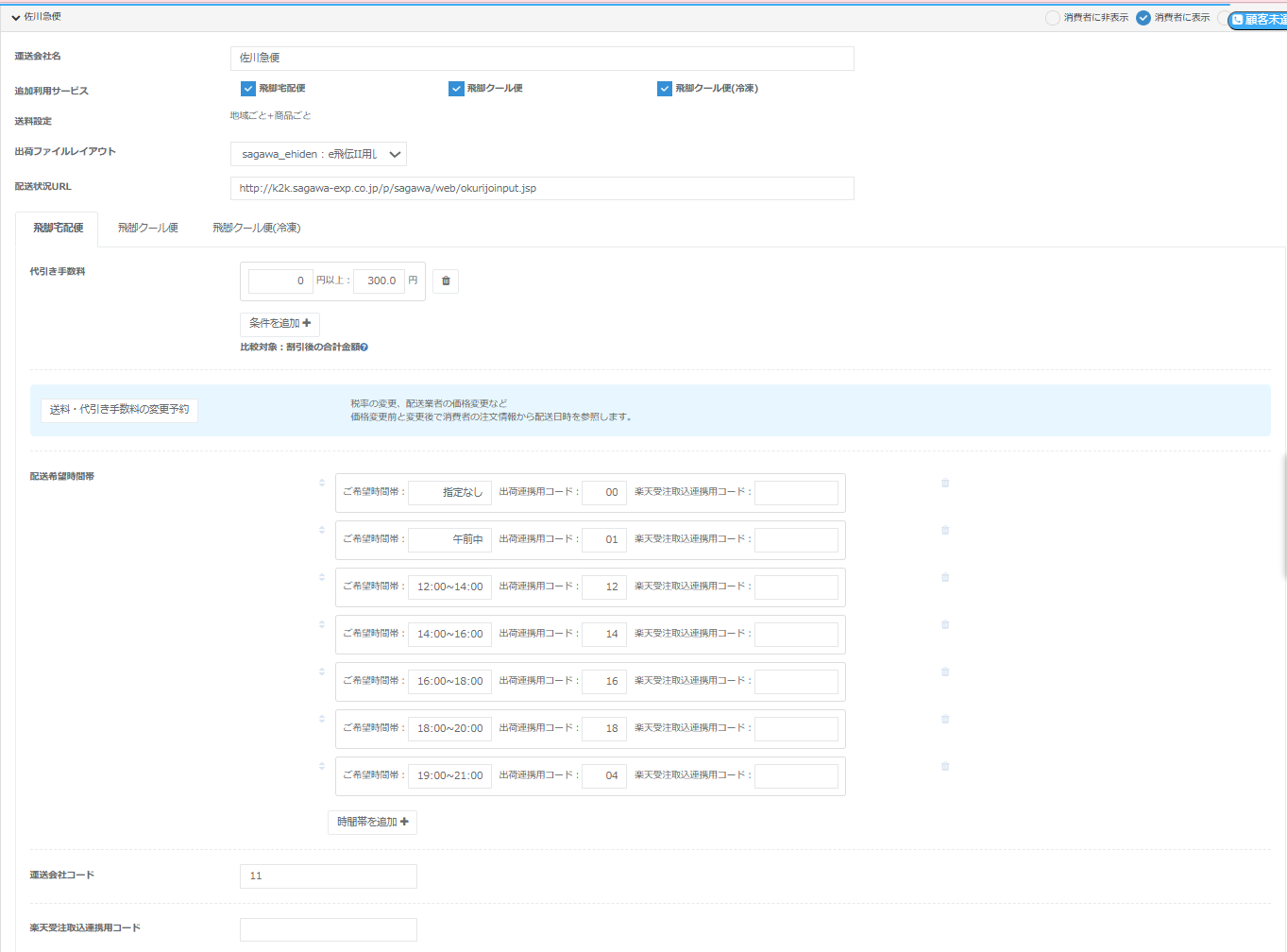
Task: Delete the 指定なし time slot row
Action: click(945, 484)
